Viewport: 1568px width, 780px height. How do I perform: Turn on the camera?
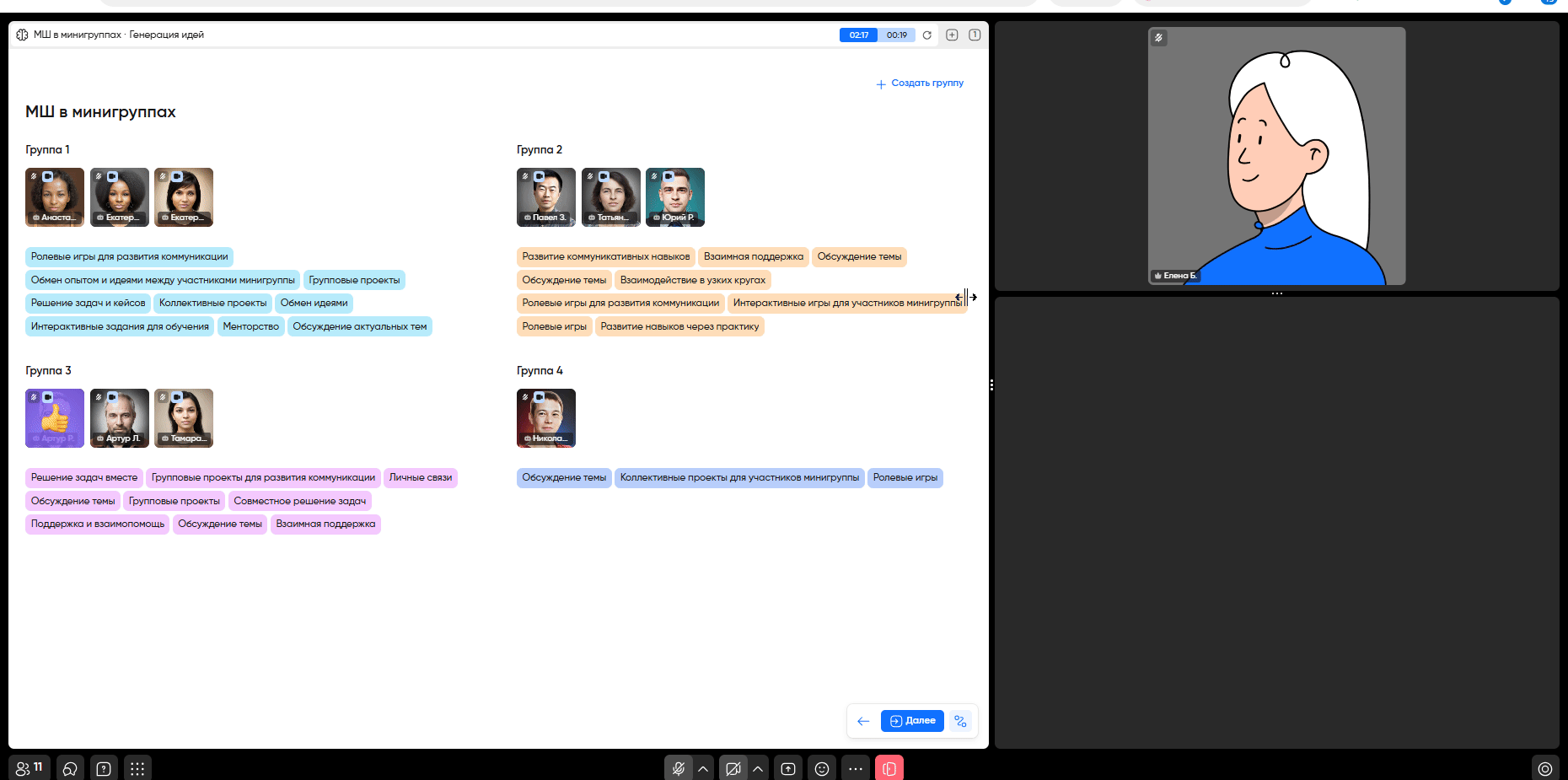(x=733, y=768)
